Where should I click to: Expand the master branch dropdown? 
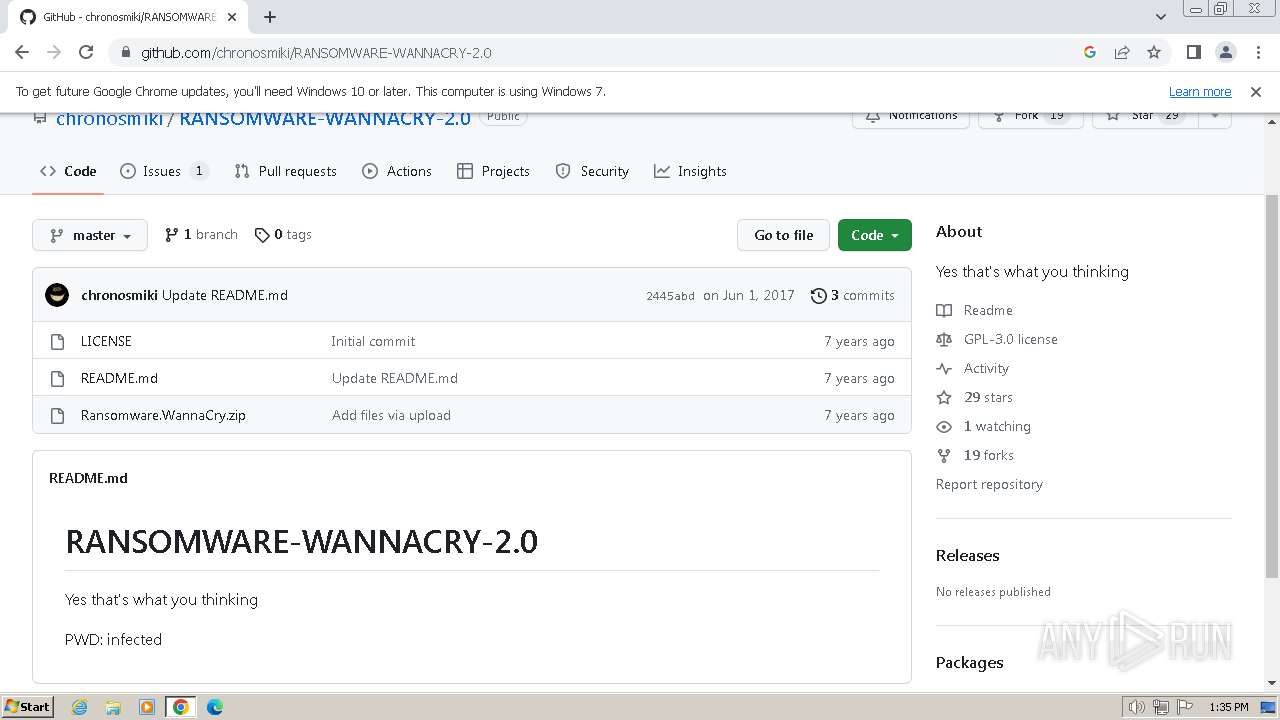tap(90, 235)
